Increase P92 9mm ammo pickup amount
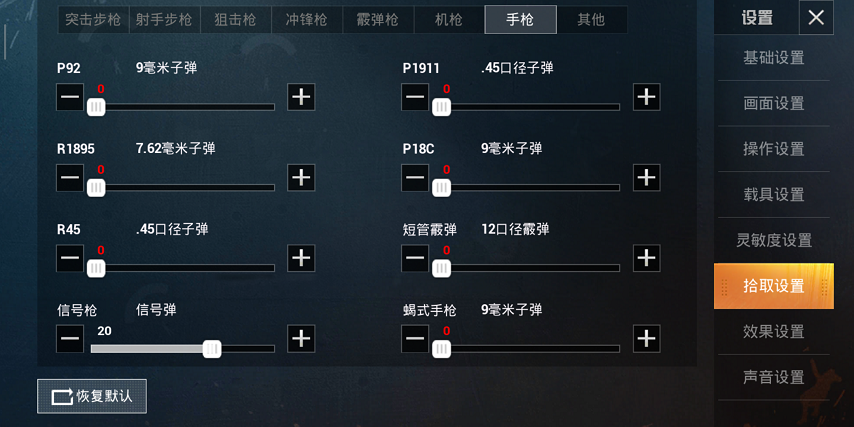Image resolution: width=854 pixels, height=427 pixels. 301,97
